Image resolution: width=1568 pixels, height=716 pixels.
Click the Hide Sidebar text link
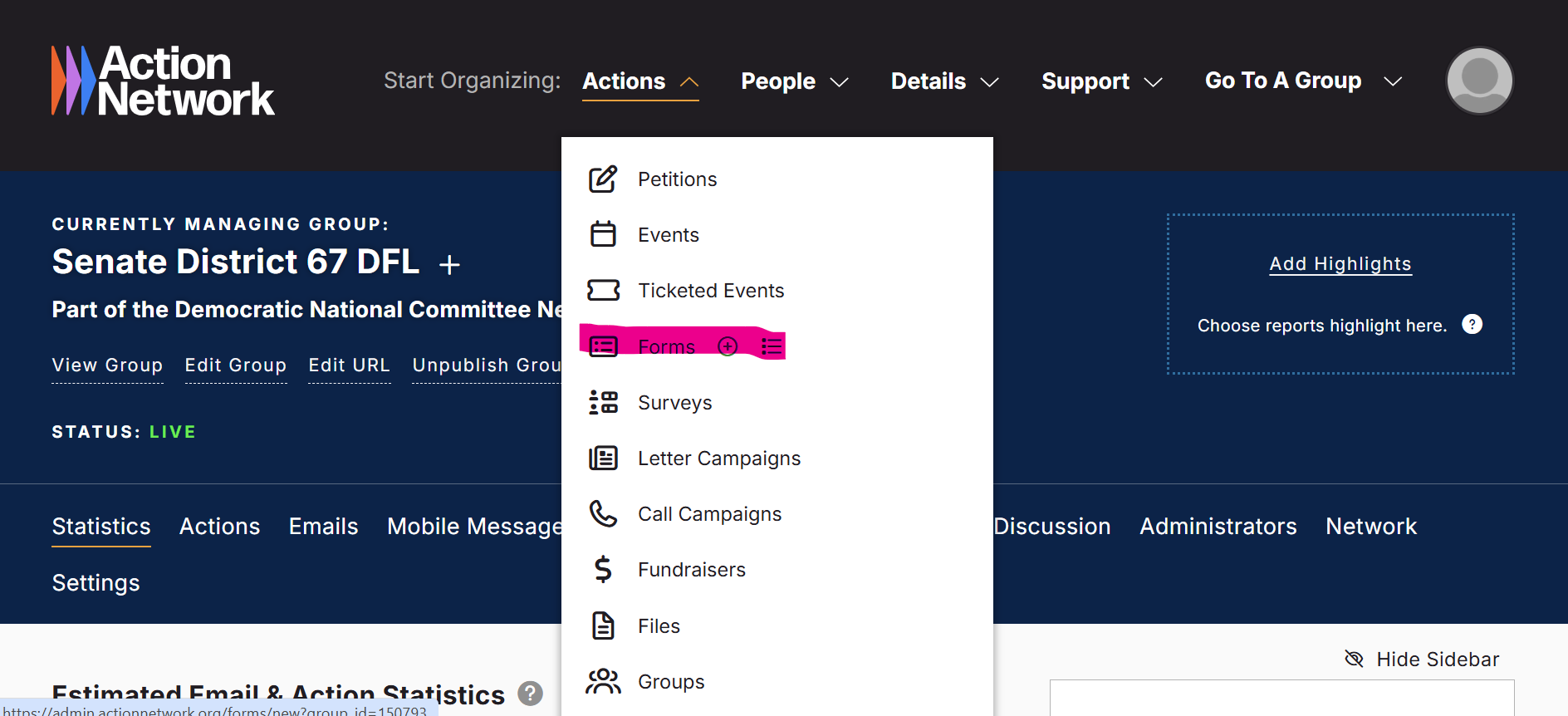1438,660
